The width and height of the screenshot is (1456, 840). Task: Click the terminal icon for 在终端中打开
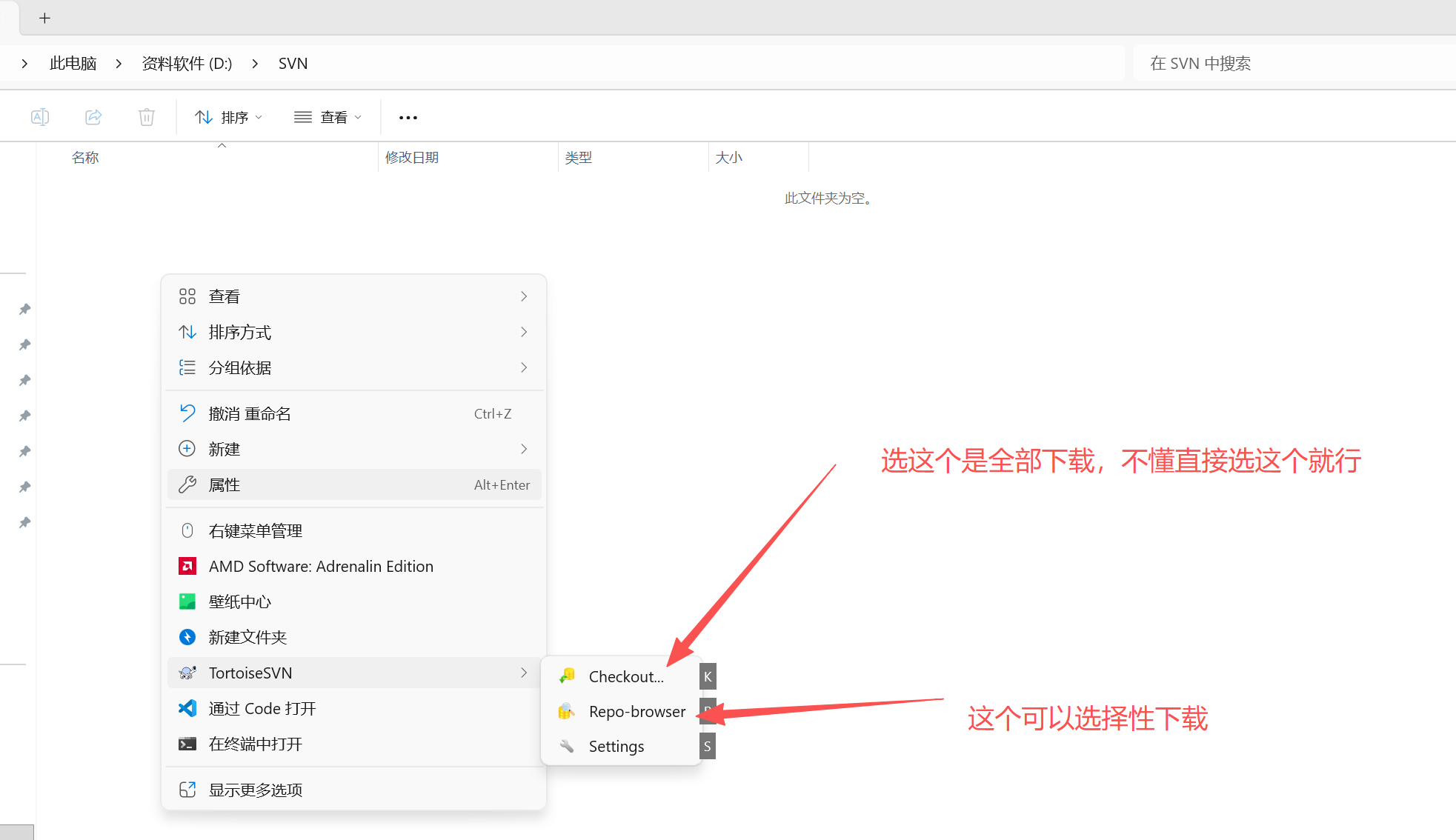(187, 744)
